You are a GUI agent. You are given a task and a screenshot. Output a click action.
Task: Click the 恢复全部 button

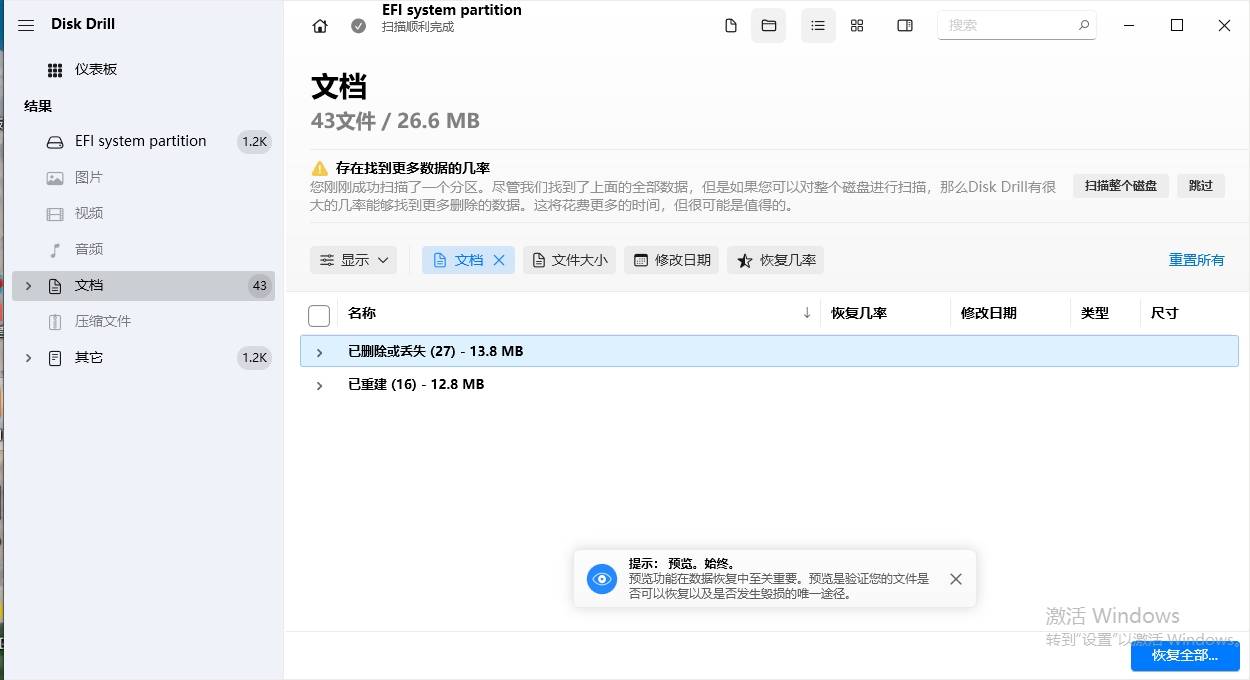click(x=1184, y=655)
